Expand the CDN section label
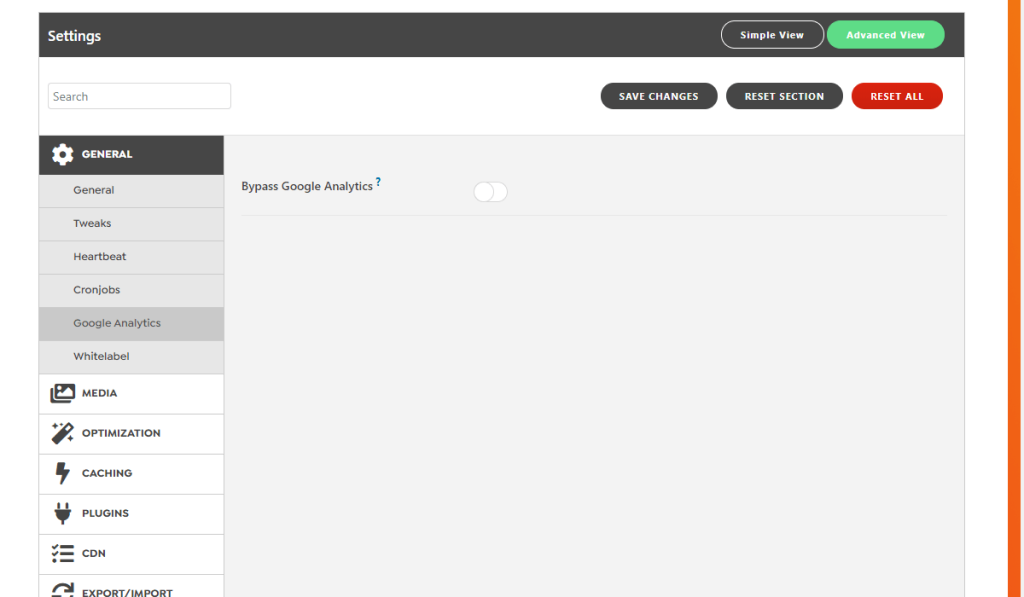Screen dimensions: 1024x597 (93, 553)
